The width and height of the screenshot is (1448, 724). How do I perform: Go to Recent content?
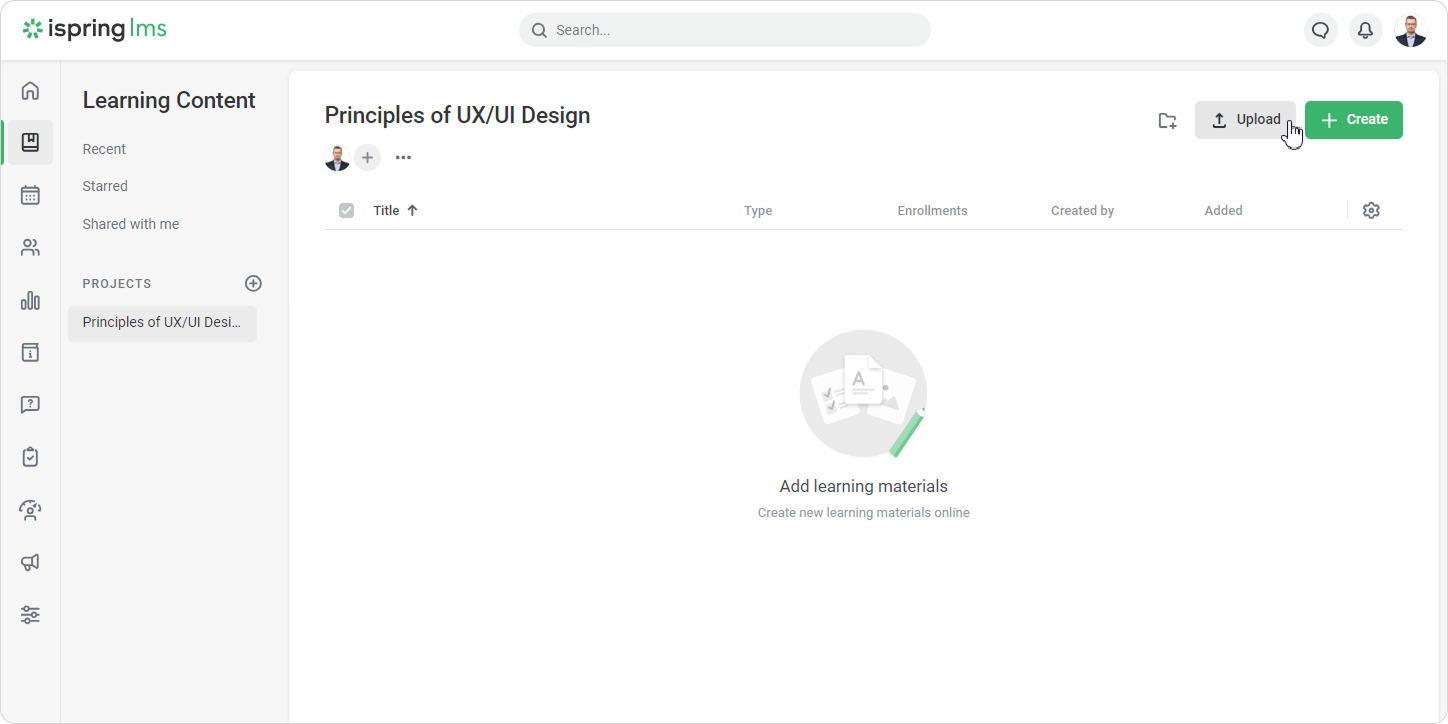click(104, 149)
